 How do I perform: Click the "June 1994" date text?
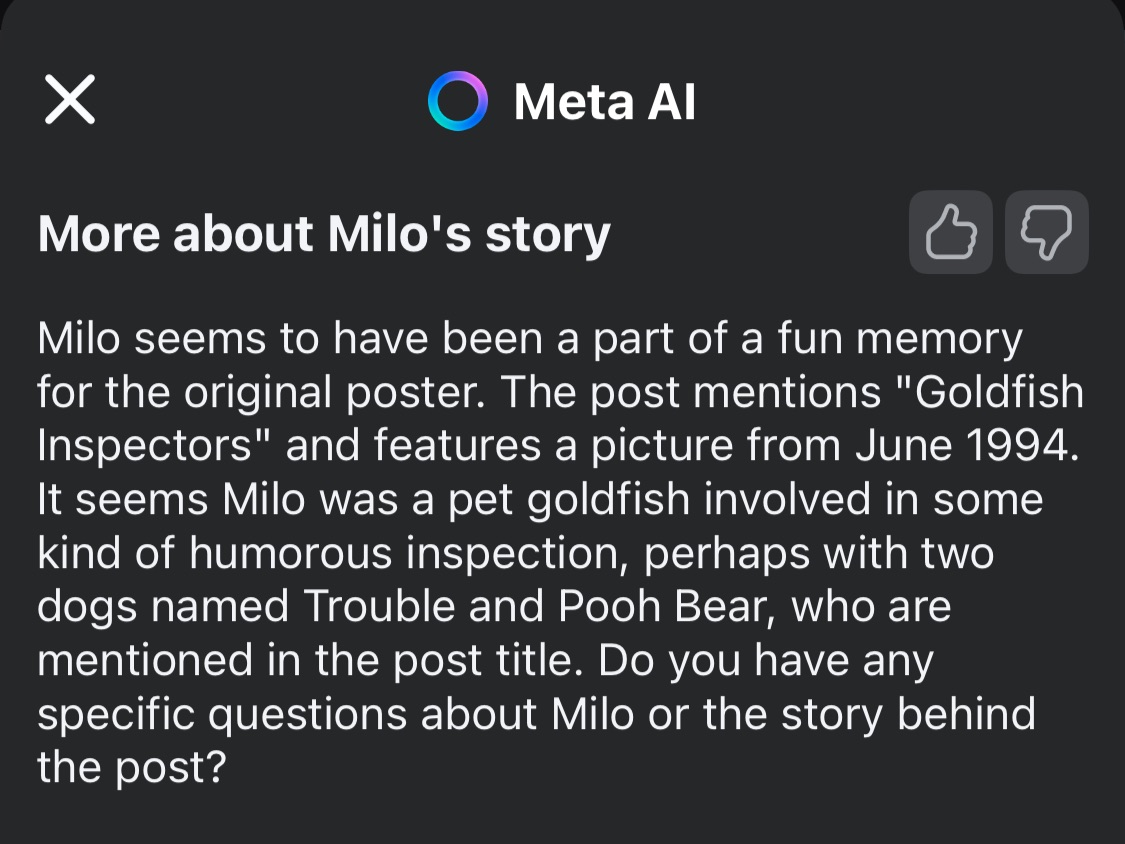pyautogui.click(x=967, y=447)
